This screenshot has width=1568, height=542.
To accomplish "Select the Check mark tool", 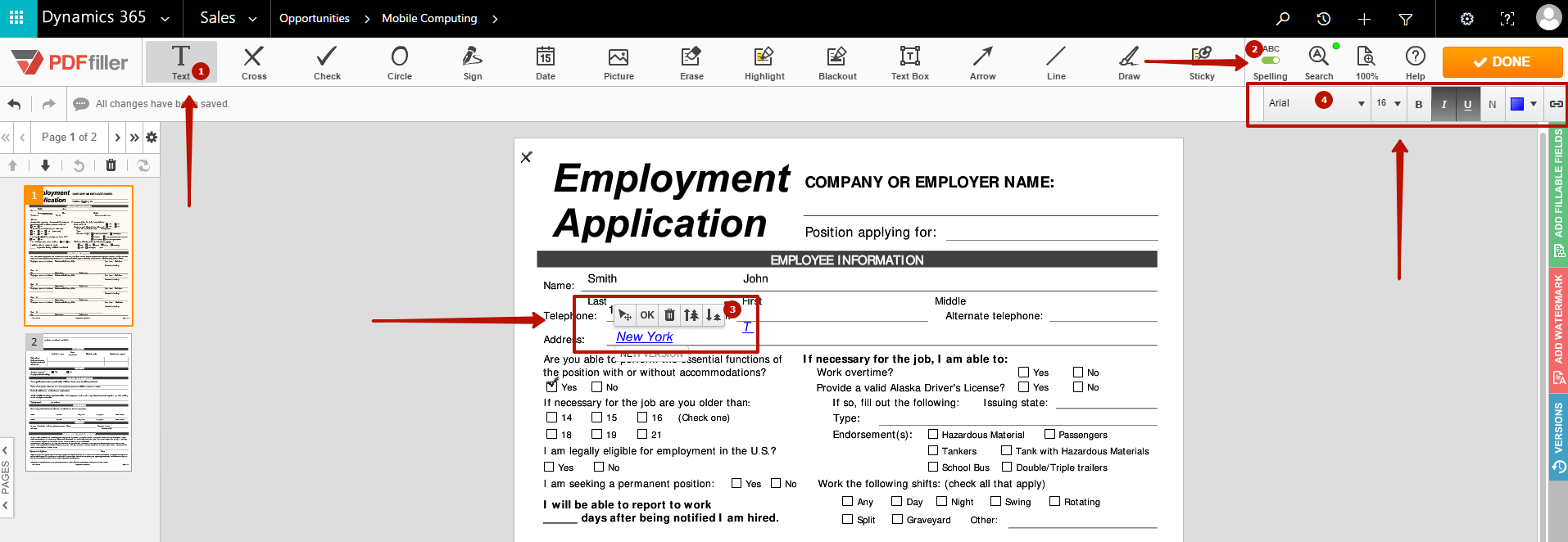I will [x=327, y=61].
